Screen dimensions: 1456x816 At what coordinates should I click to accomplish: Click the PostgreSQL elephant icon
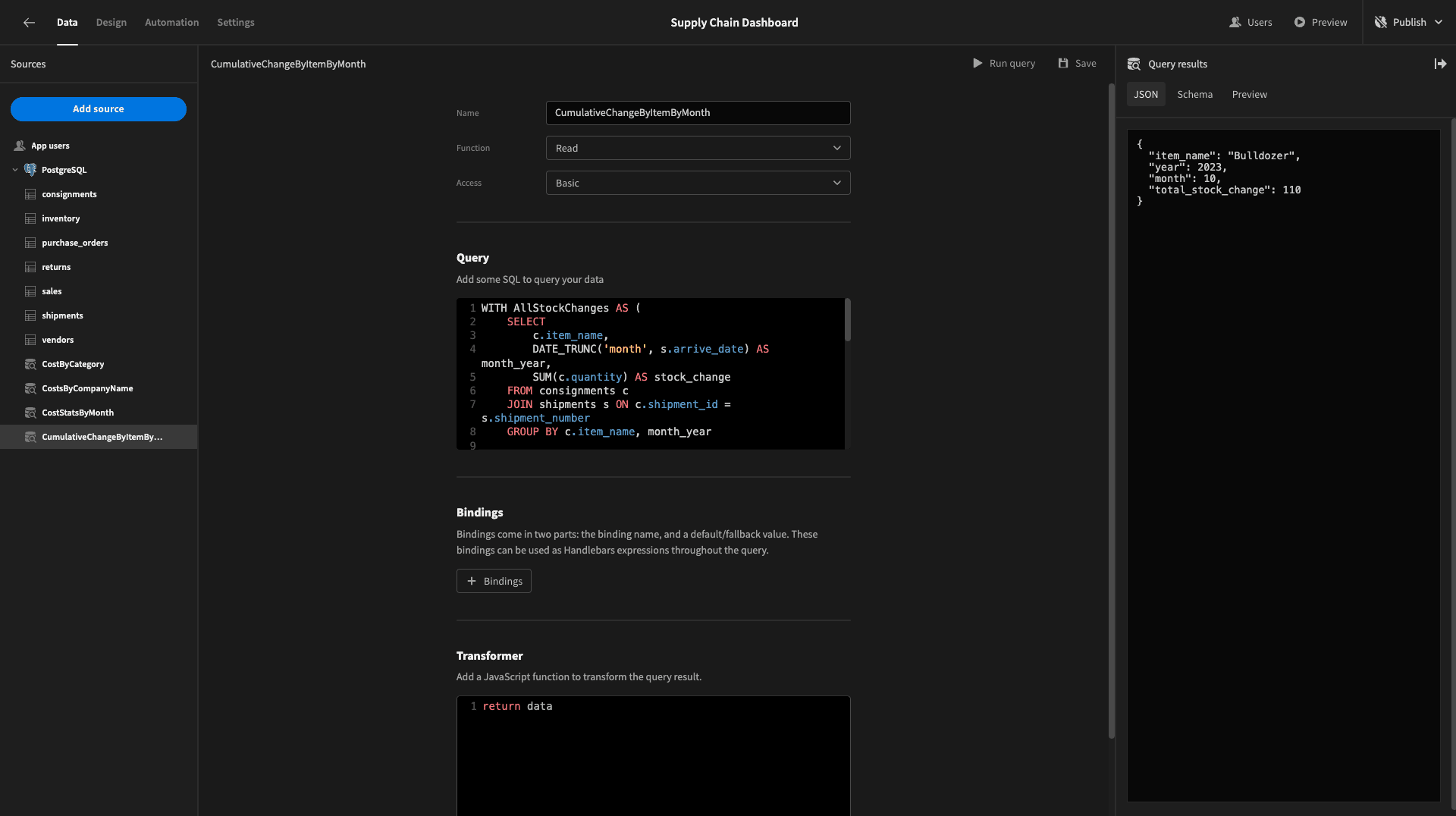pyautogui.click(x=30, y=170)
